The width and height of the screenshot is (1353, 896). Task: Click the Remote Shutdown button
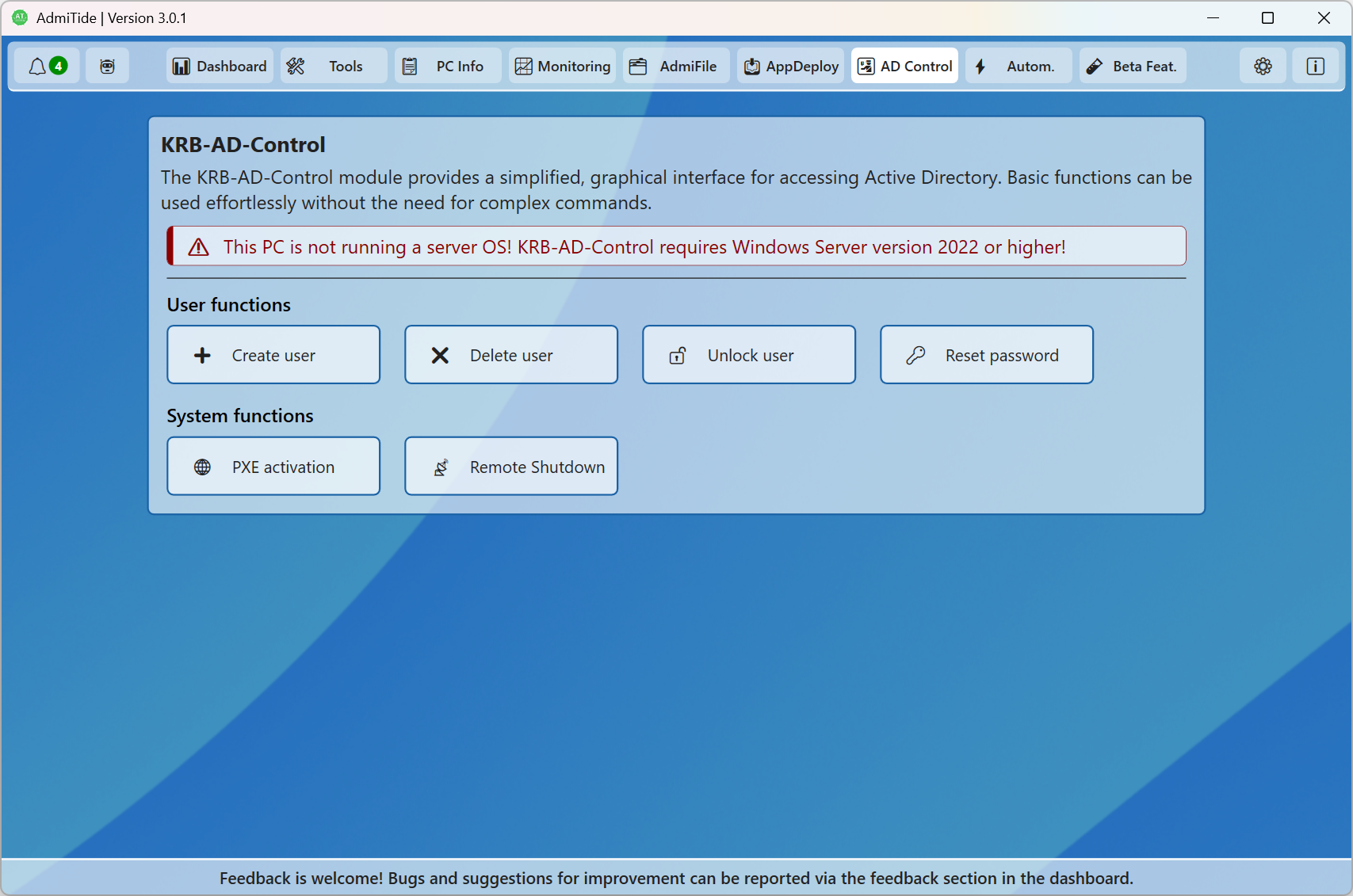coord(511,467)
